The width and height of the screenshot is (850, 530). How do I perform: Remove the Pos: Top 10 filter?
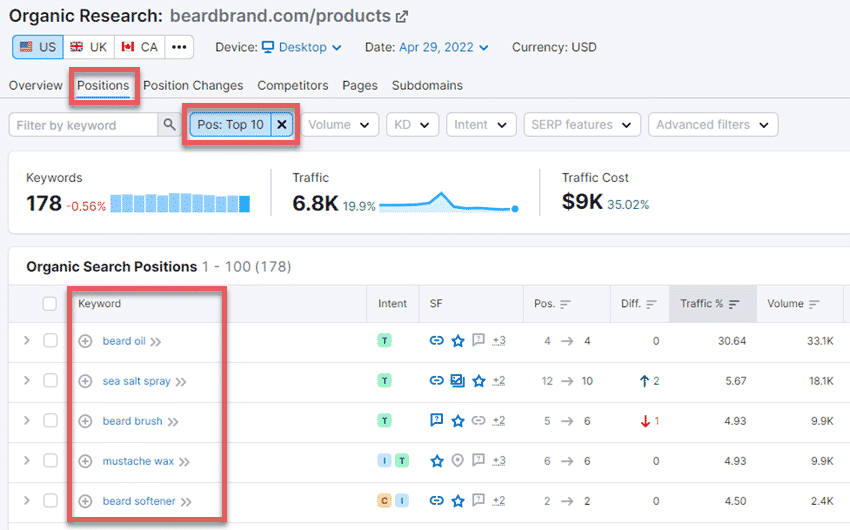pos(282,125)
